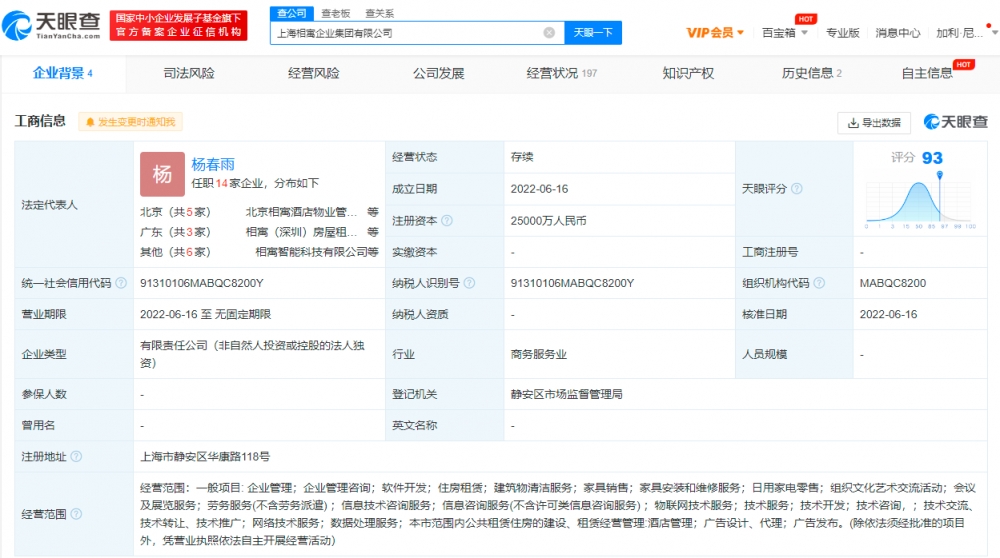Click the credit code 91310106MABQC8200Y under 统一社会信用代码

[x=202, y=283]
